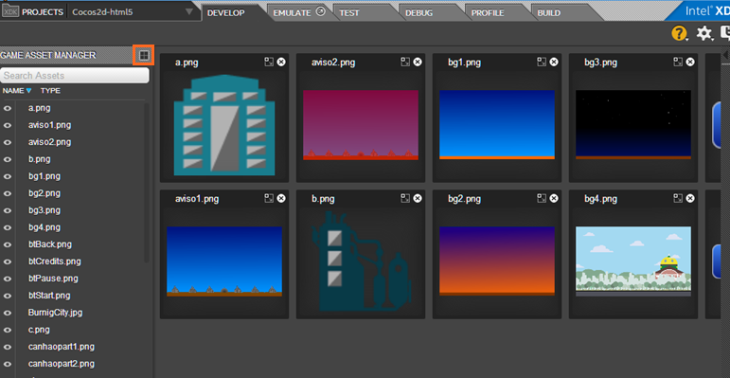
Task: Close the a.png thumbnail card
Action: pos(281,62)
